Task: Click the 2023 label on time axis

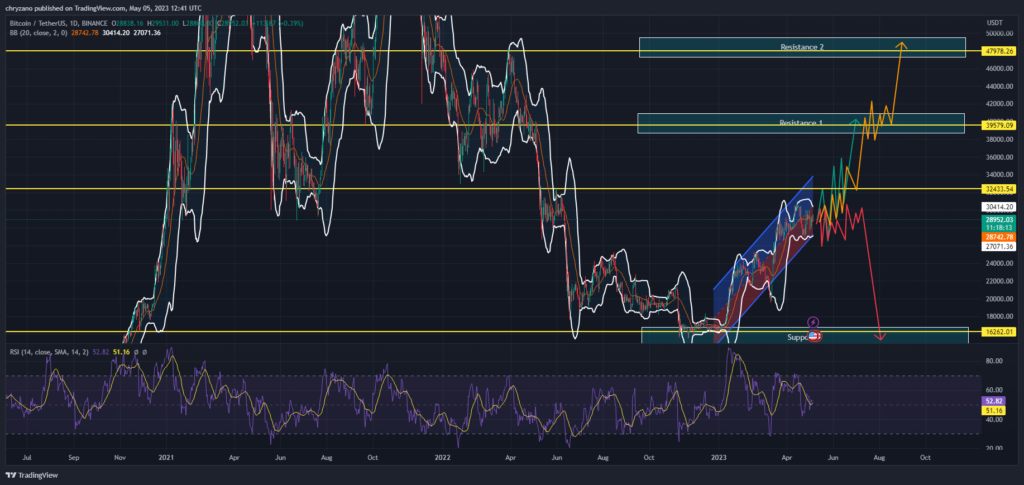Action: coord(718,459)
